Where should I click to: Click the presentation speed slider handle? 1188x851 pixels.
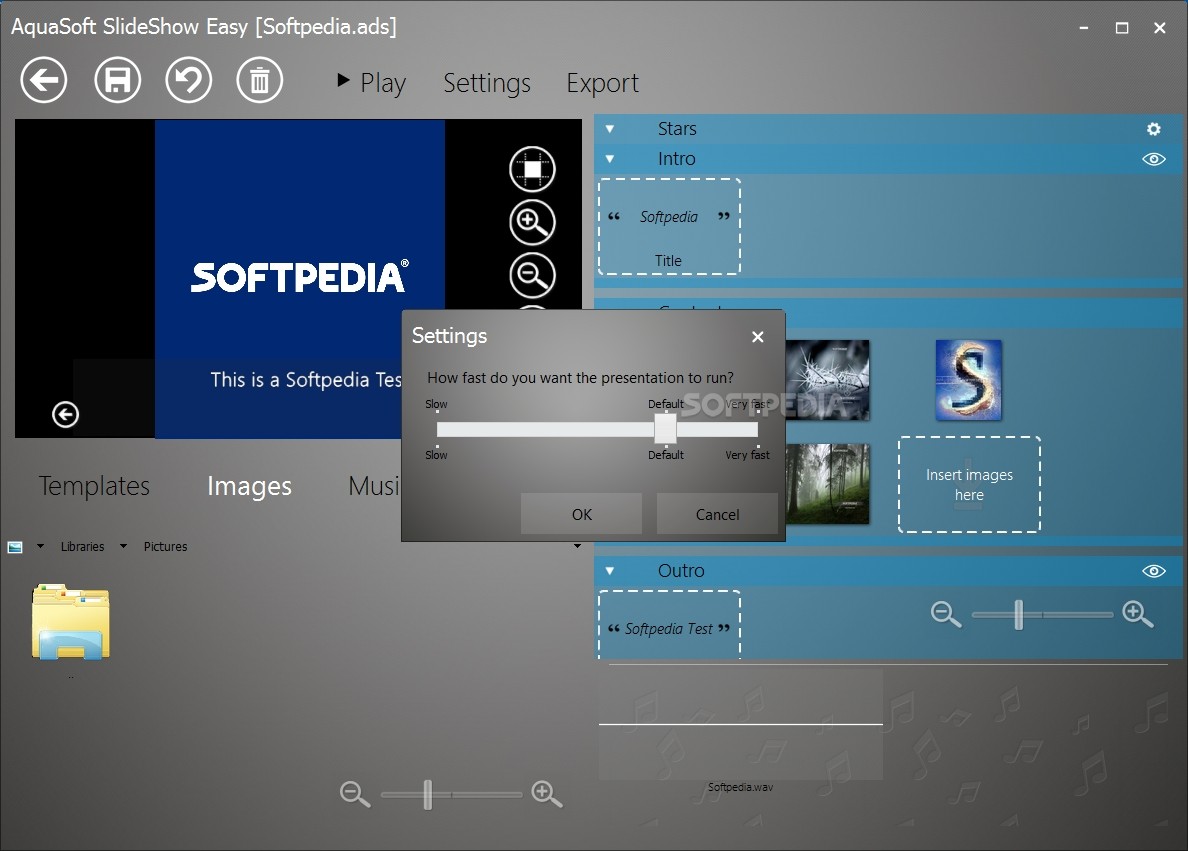point(665,429)
